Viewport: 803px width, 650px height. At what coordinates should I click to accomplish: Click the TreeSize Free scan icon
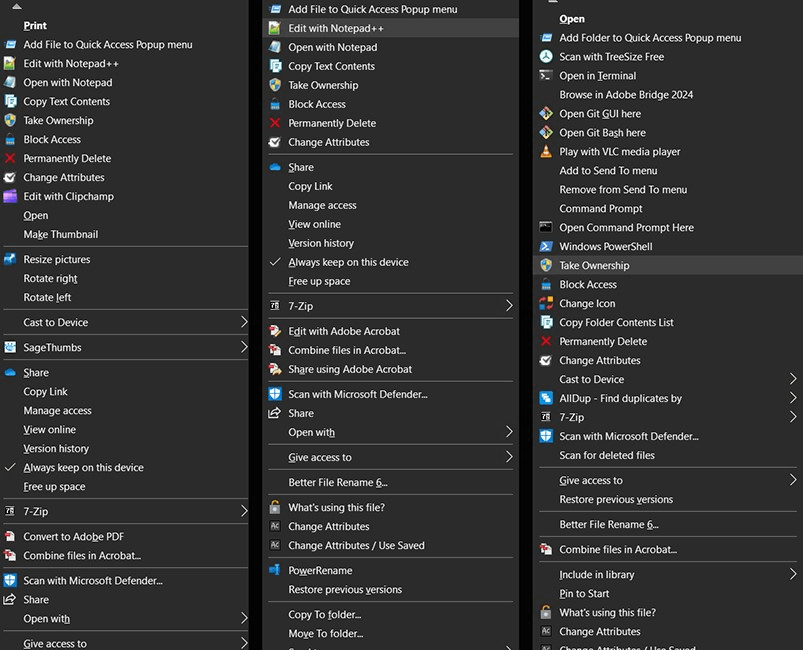coord(546,57)
